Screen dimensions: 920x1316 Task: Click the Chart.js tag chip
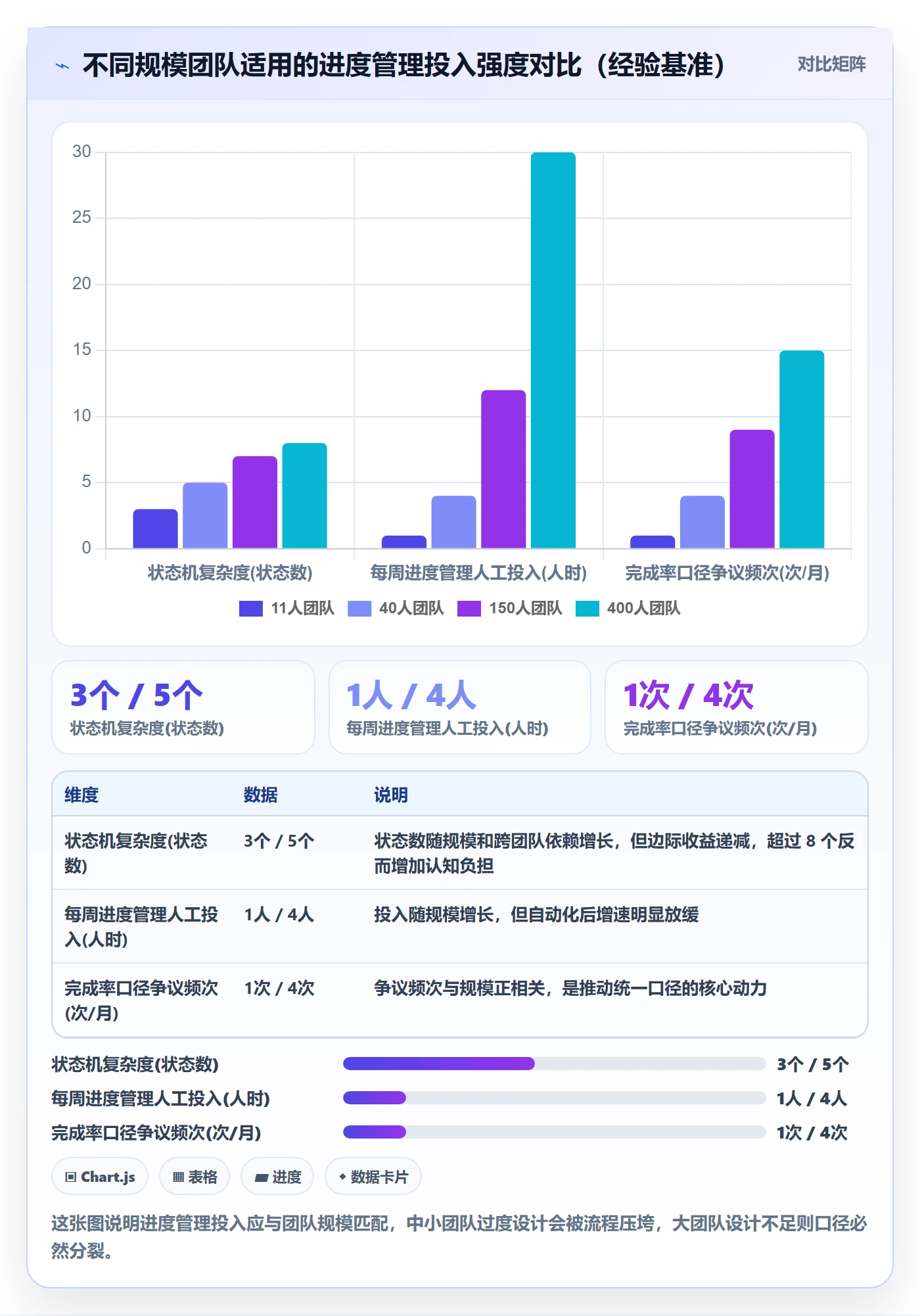100,1177
